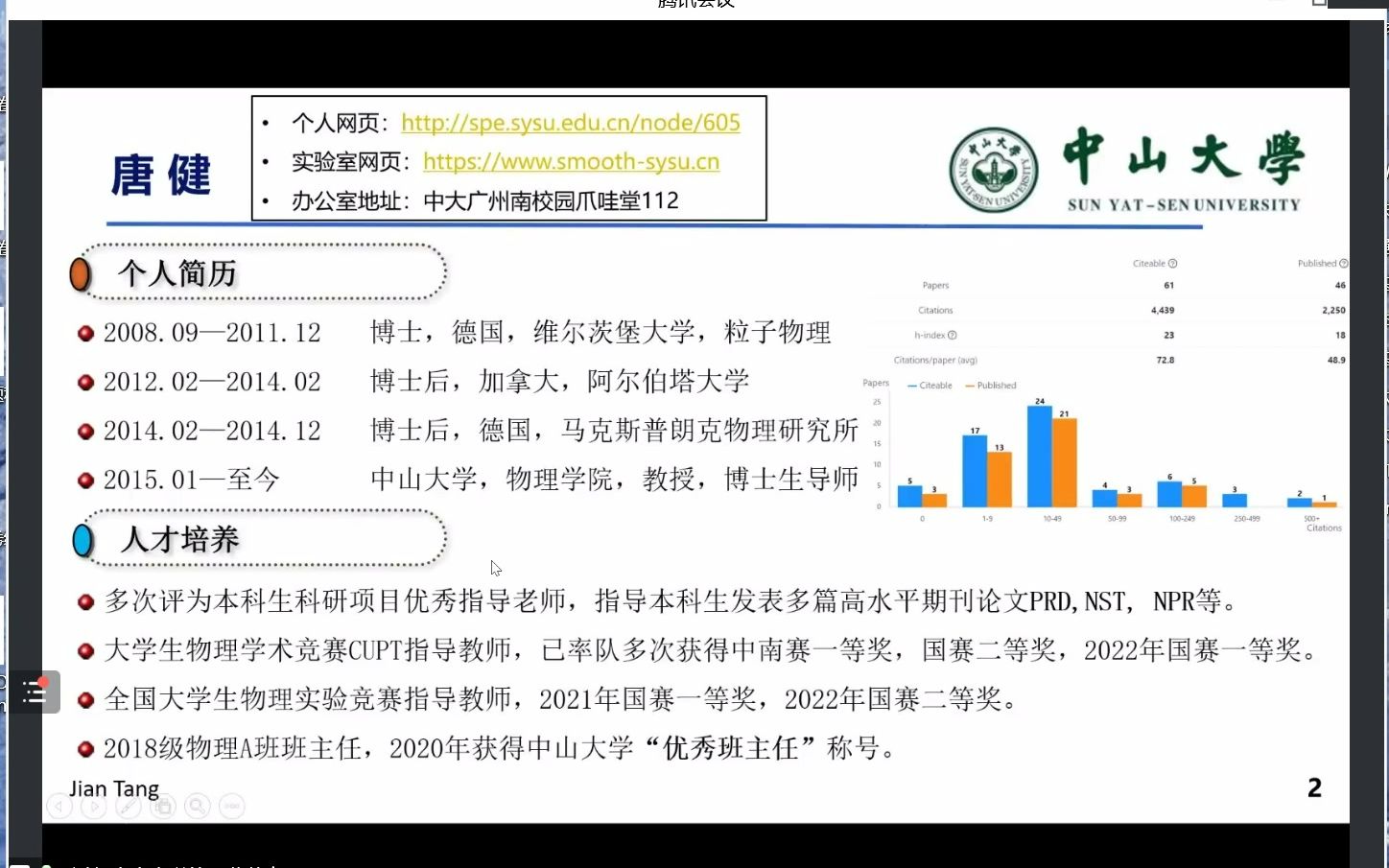1389x868 pixels.
Task: Click the blue oval beside 人才培养 heading
Action: tap(83, 541)
